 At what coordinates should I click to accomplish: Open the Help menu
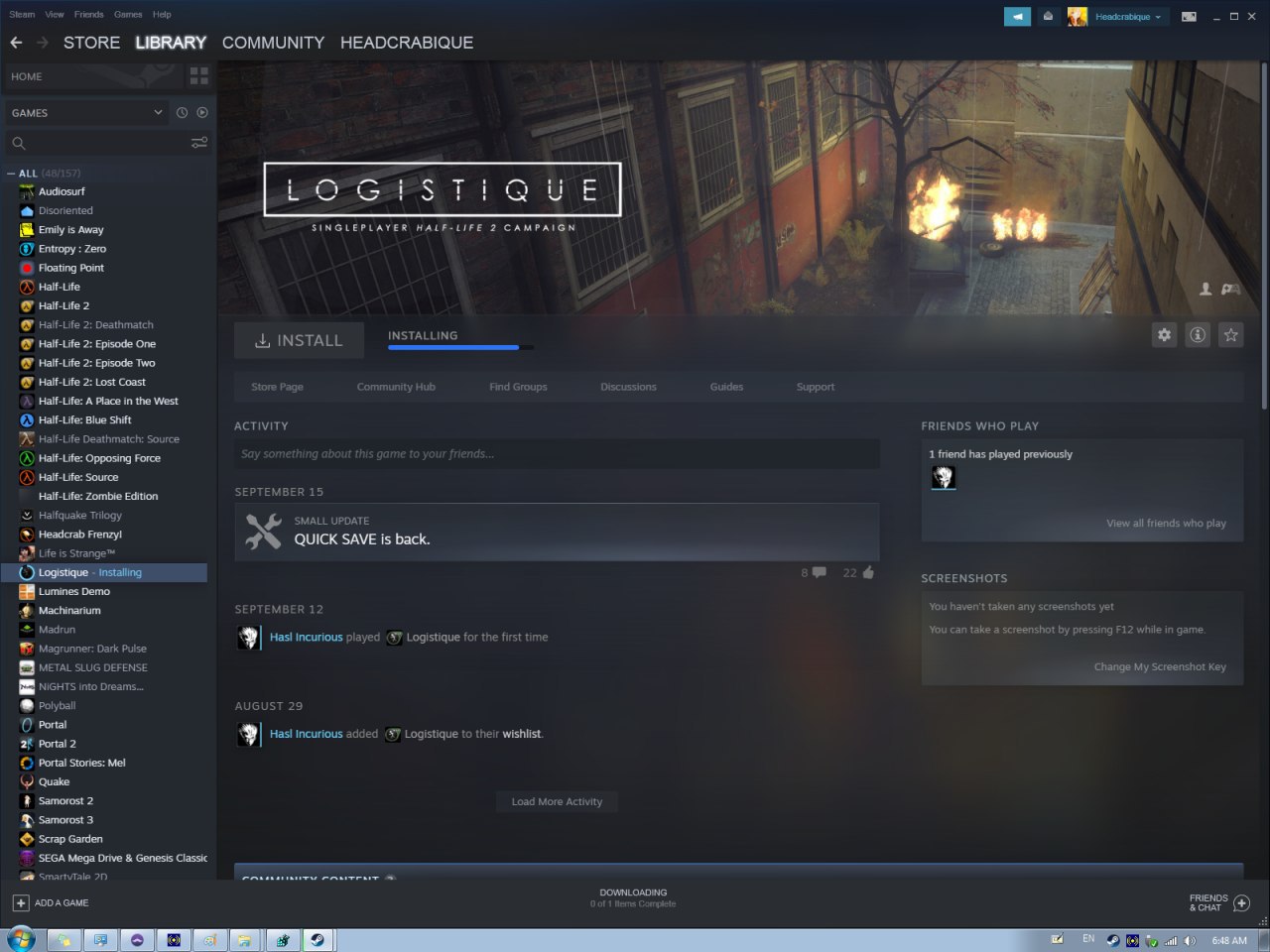(162, 15)
